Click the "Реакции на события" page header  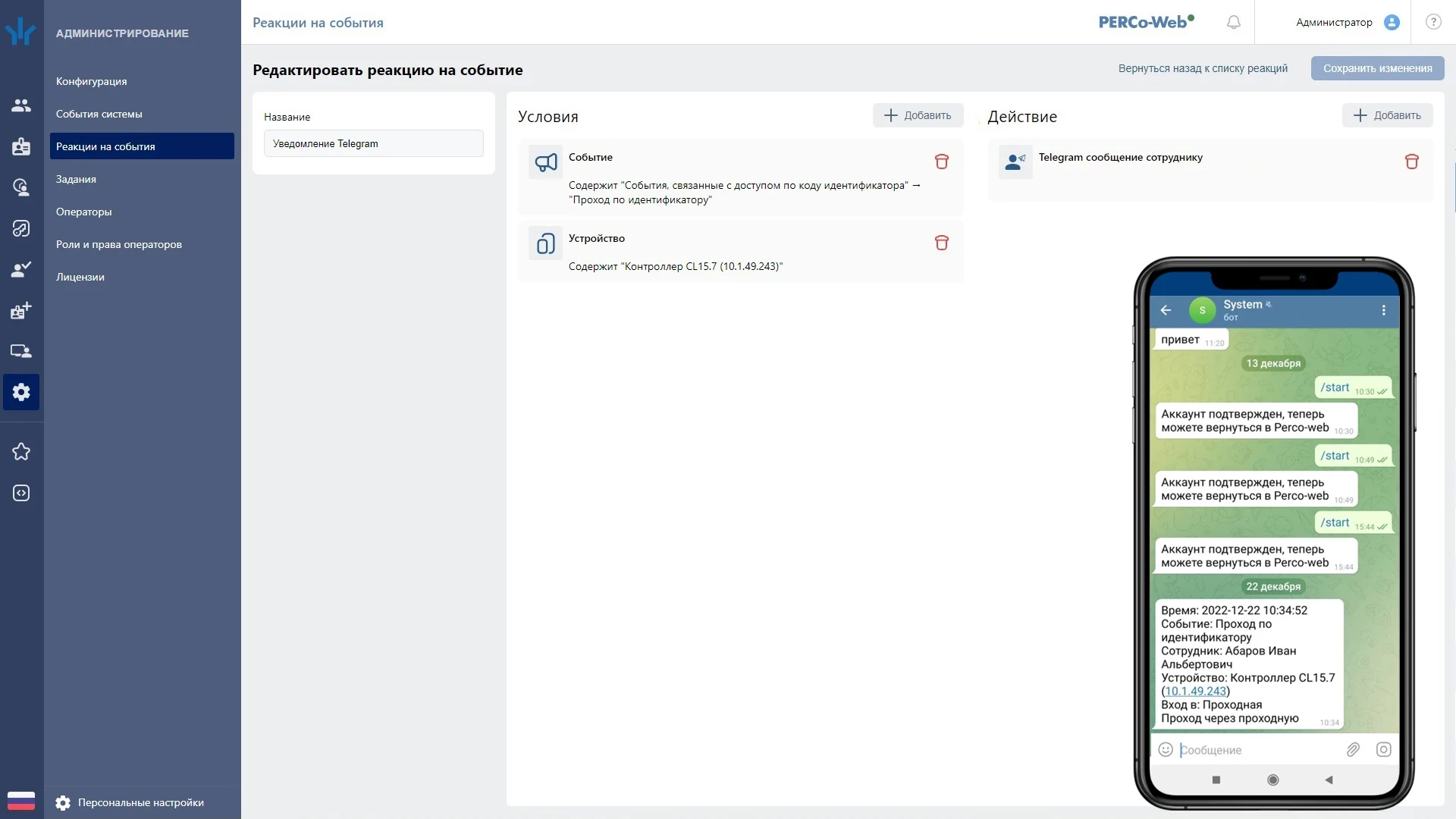(x=318, y=23)
